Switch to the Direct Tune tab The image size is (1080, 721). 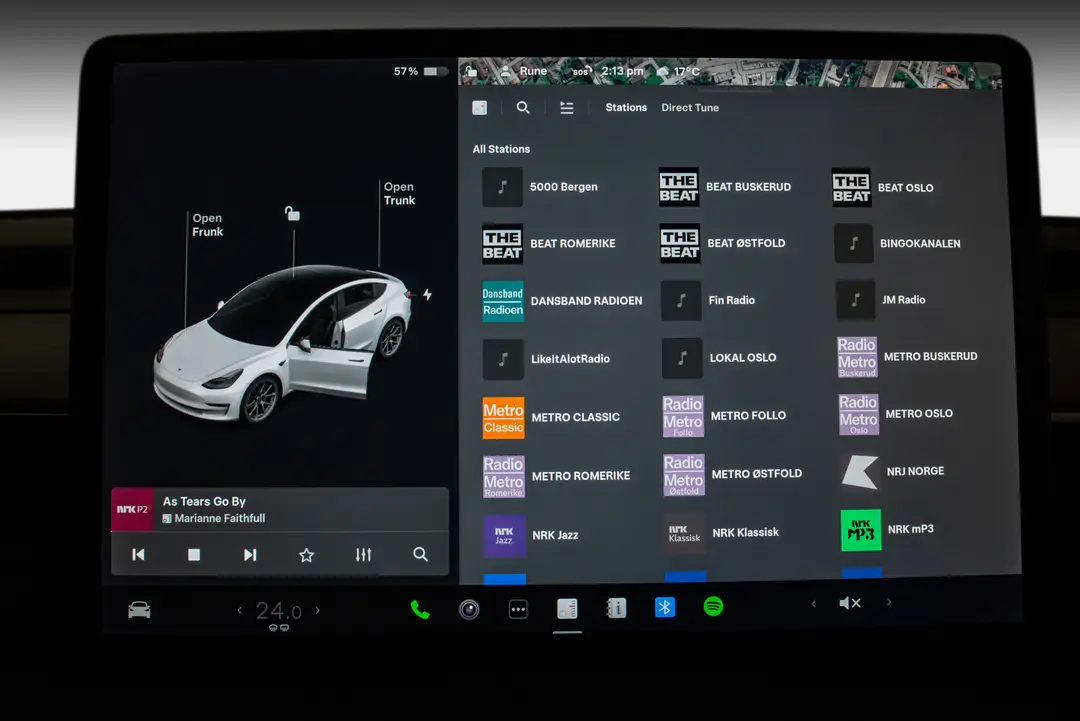pos(690,107)
